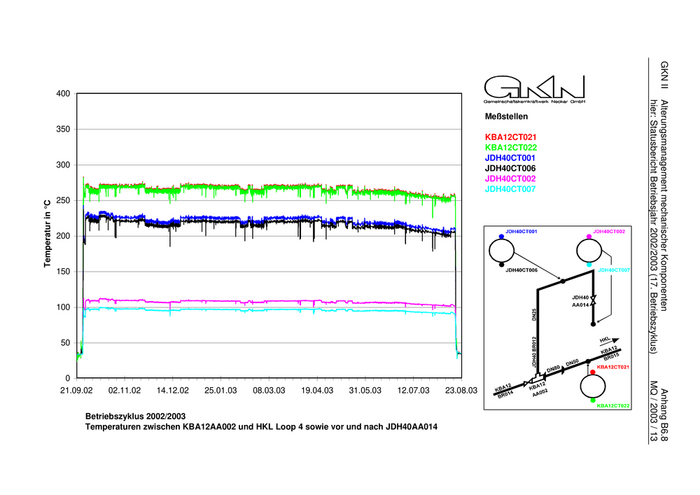The height and width of the screenshot is (495, 700).
Task: Select JDH40CT006 legend entry in legend list
Action: 511,168
